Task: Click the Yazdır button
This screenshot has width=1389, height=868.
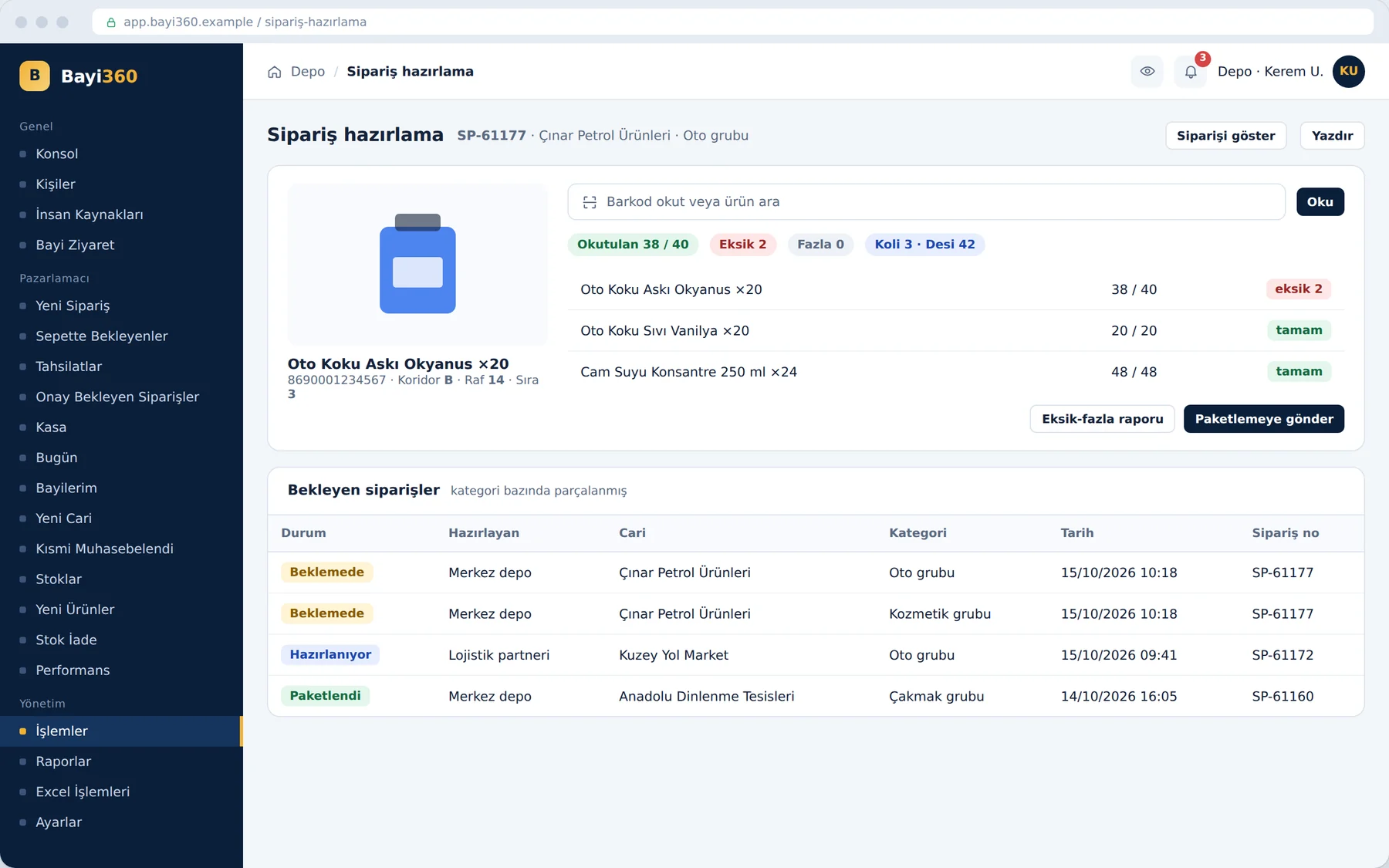Action: [x=1333, y=136]
